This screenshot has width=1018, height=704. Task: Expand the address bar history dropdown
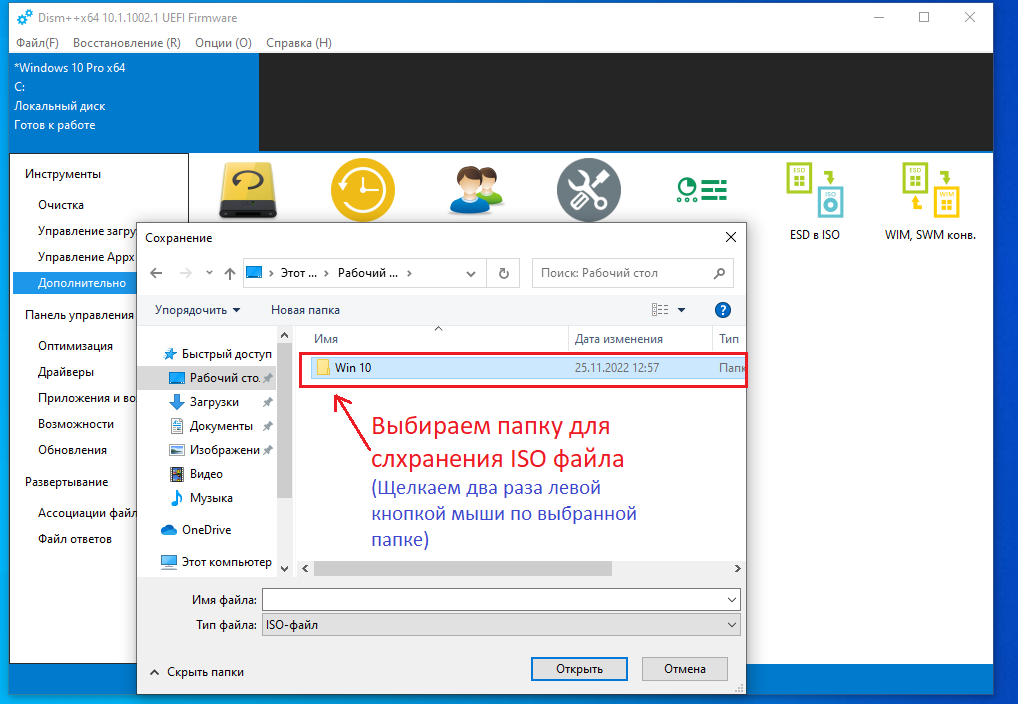click(x=471, y=273)
